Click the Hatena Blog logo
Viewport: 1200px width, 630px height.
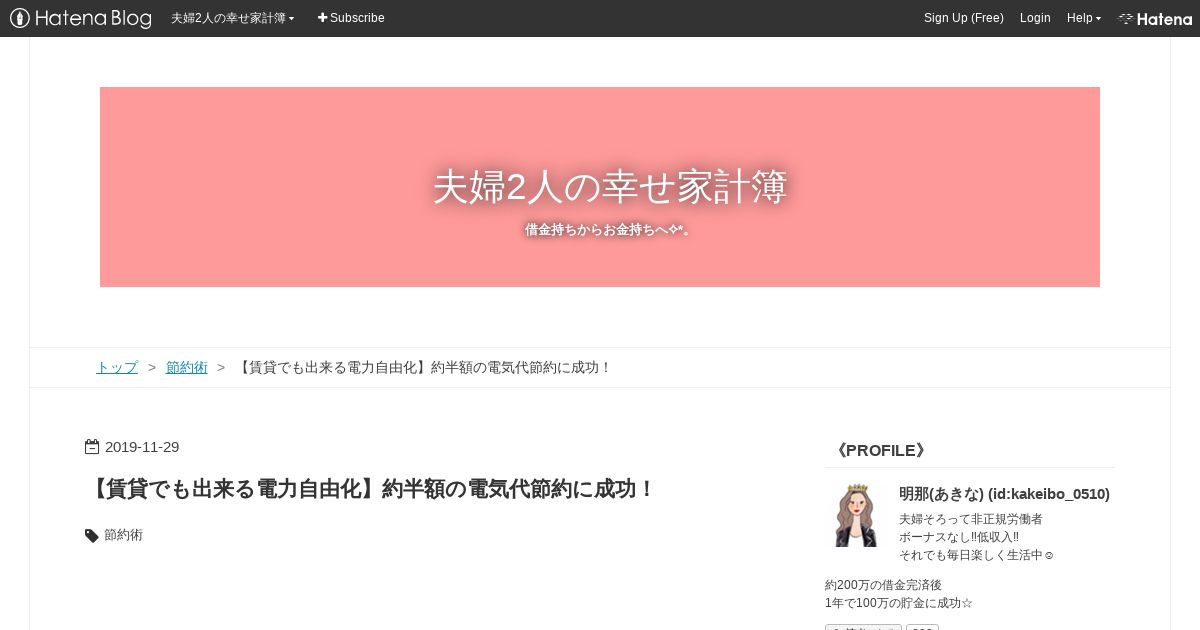[81, 18]
